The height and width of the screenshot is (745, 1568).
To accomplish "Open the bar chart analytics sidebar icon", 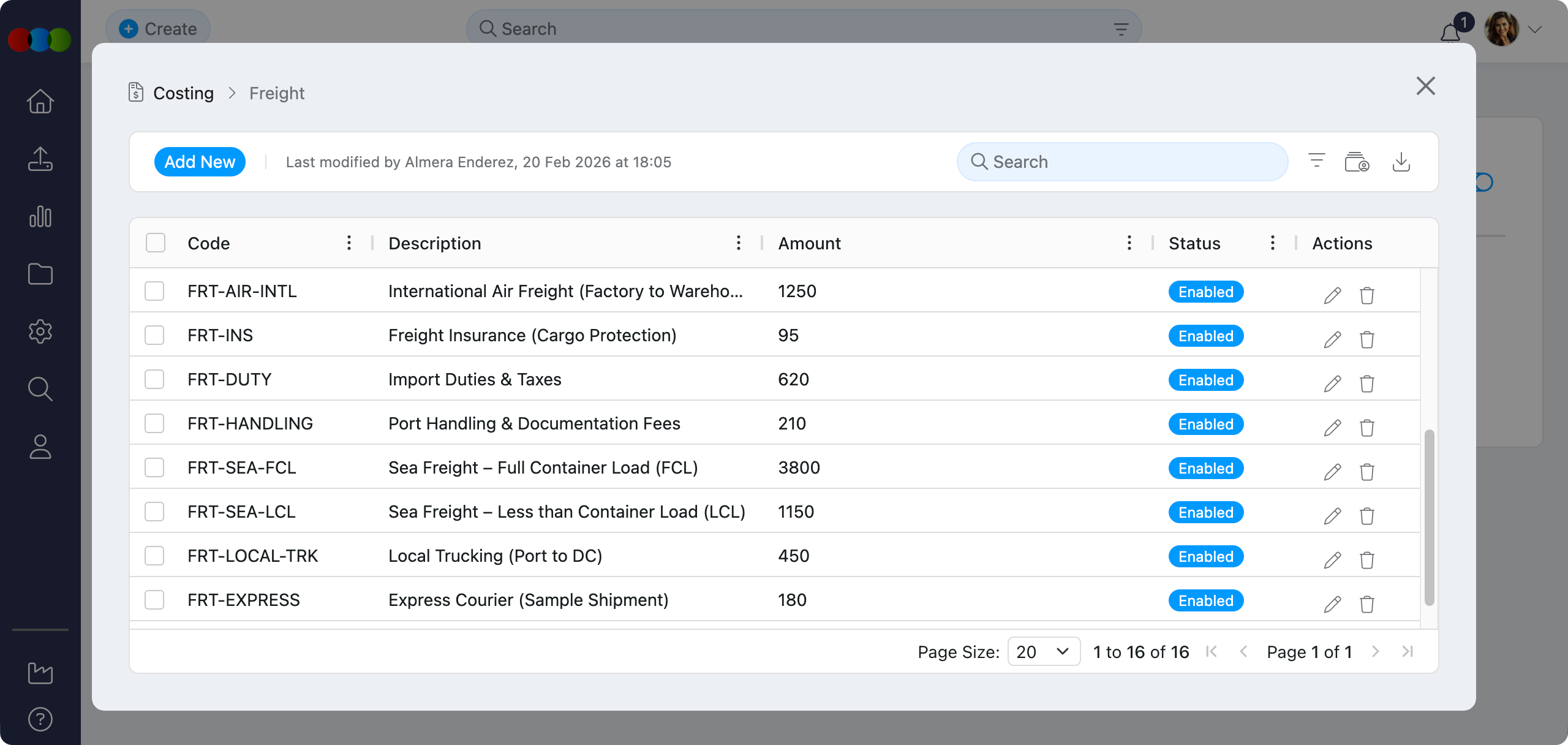I will click(x=40, y=216).
